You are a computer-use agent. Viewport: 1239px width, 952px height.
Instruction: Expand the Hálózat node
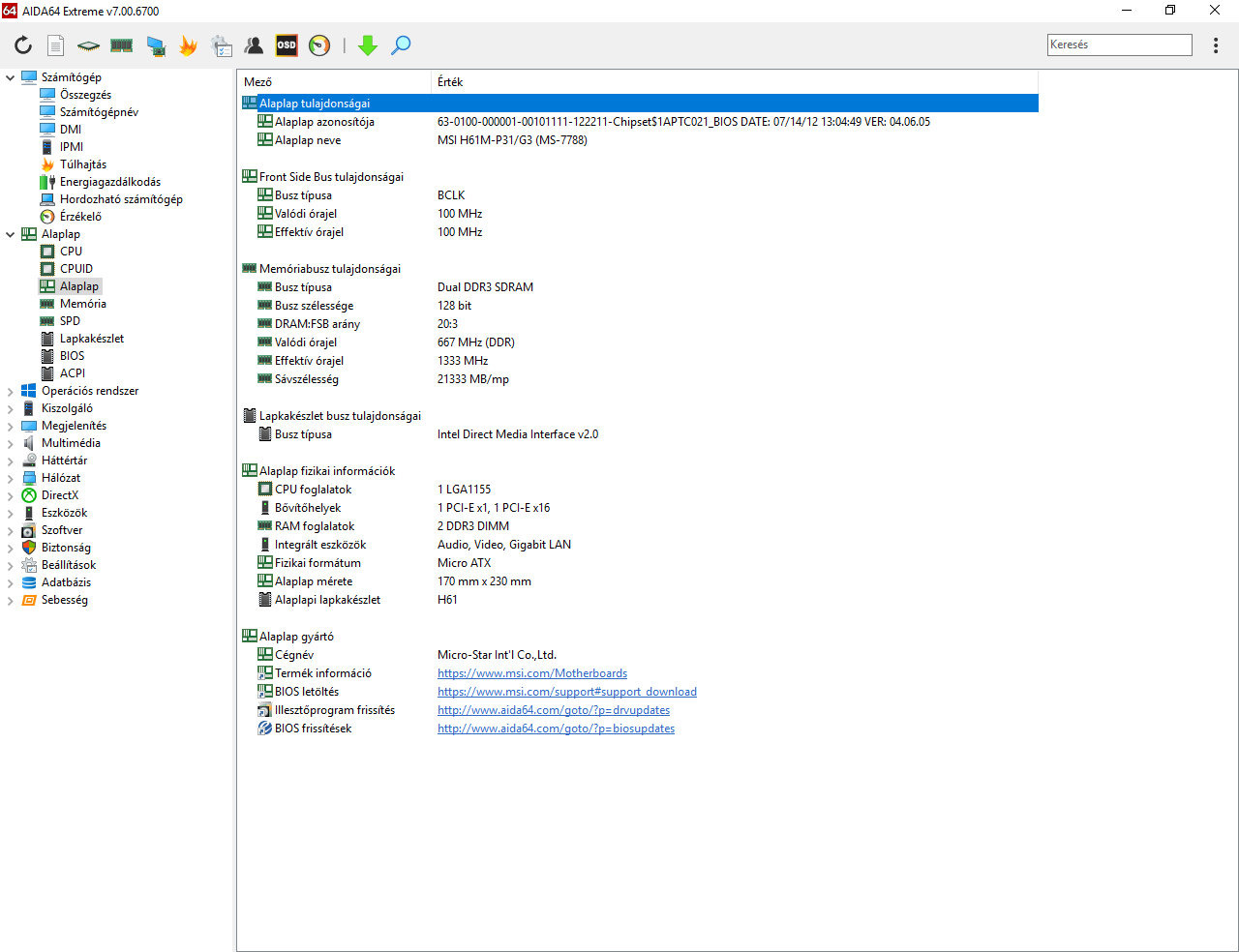click(11, 478)
